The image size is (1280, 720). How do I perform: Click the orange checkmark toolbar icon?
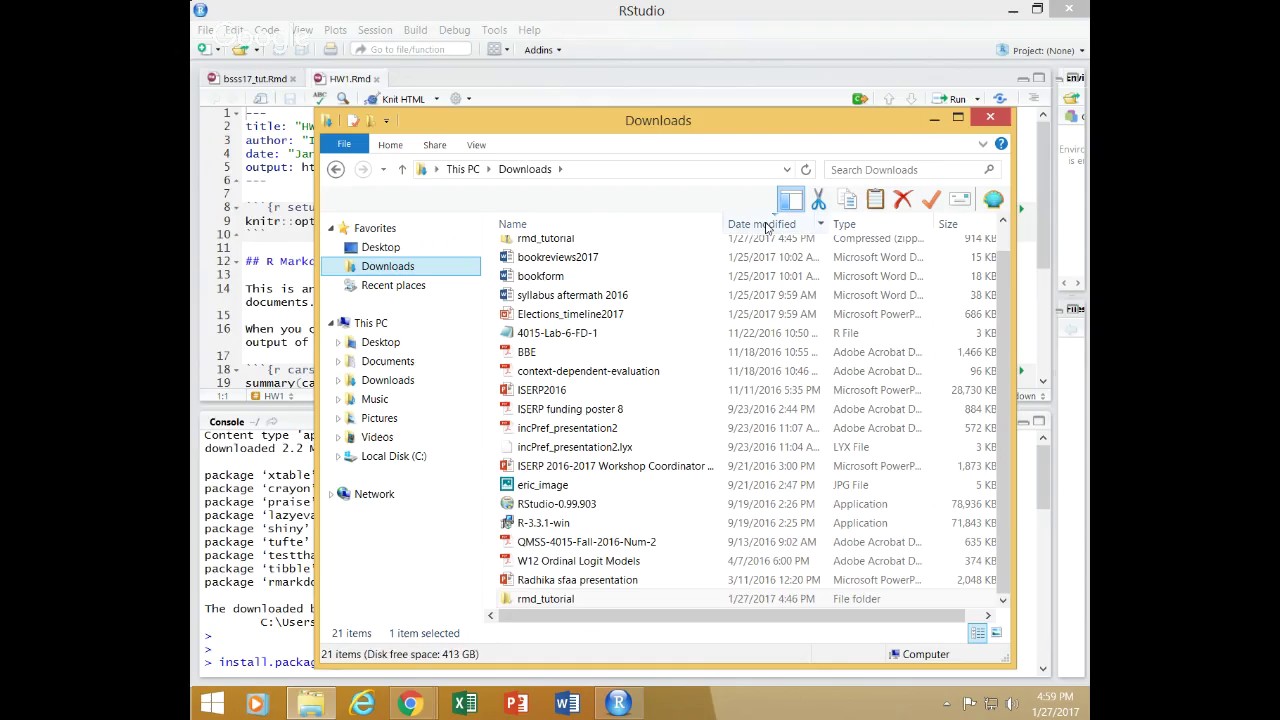931,200
